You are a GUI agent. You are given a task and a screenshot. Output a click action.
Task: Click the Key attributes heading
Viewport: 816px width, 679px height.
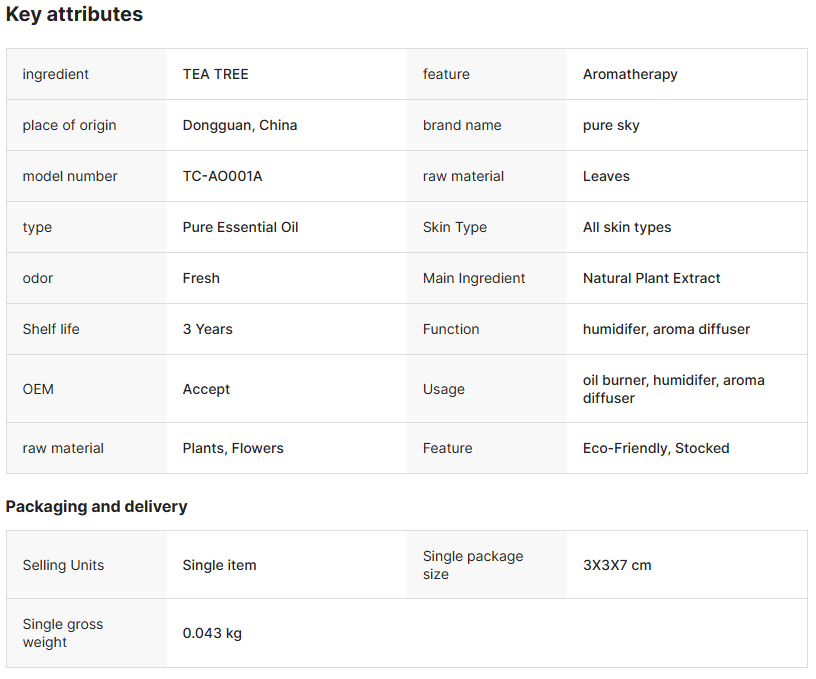(x=74, y=15)
